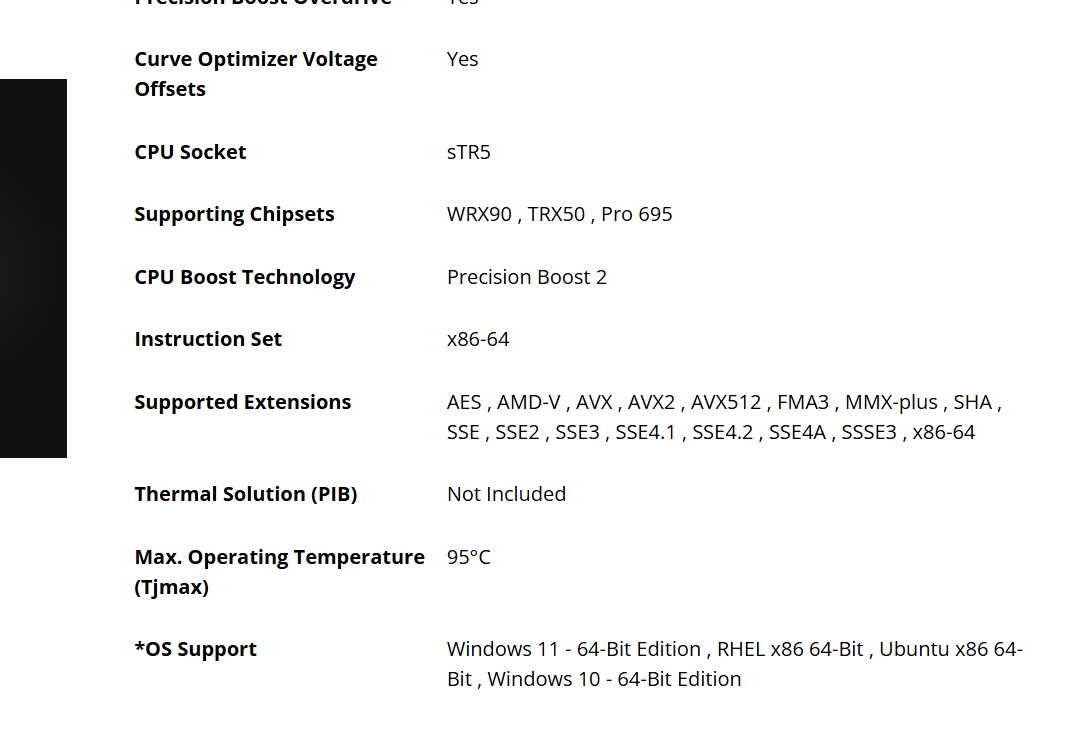Click the 95°C temperature value
The width and height of the screenshot is (1088, 750).
pos(469,557)
